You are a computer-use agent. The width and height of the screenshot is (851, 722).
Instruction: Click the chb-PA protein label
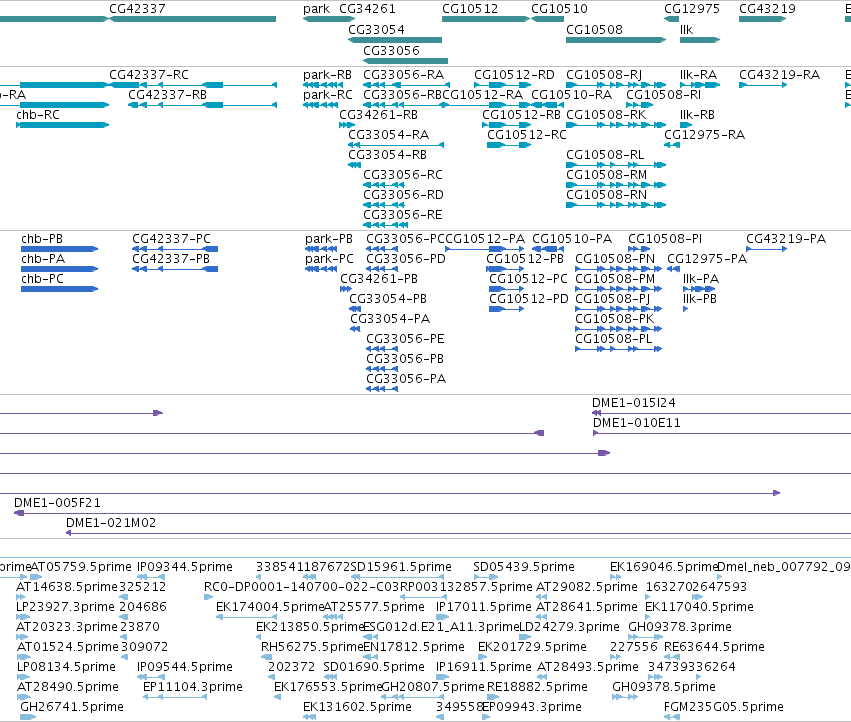point(43,259)
